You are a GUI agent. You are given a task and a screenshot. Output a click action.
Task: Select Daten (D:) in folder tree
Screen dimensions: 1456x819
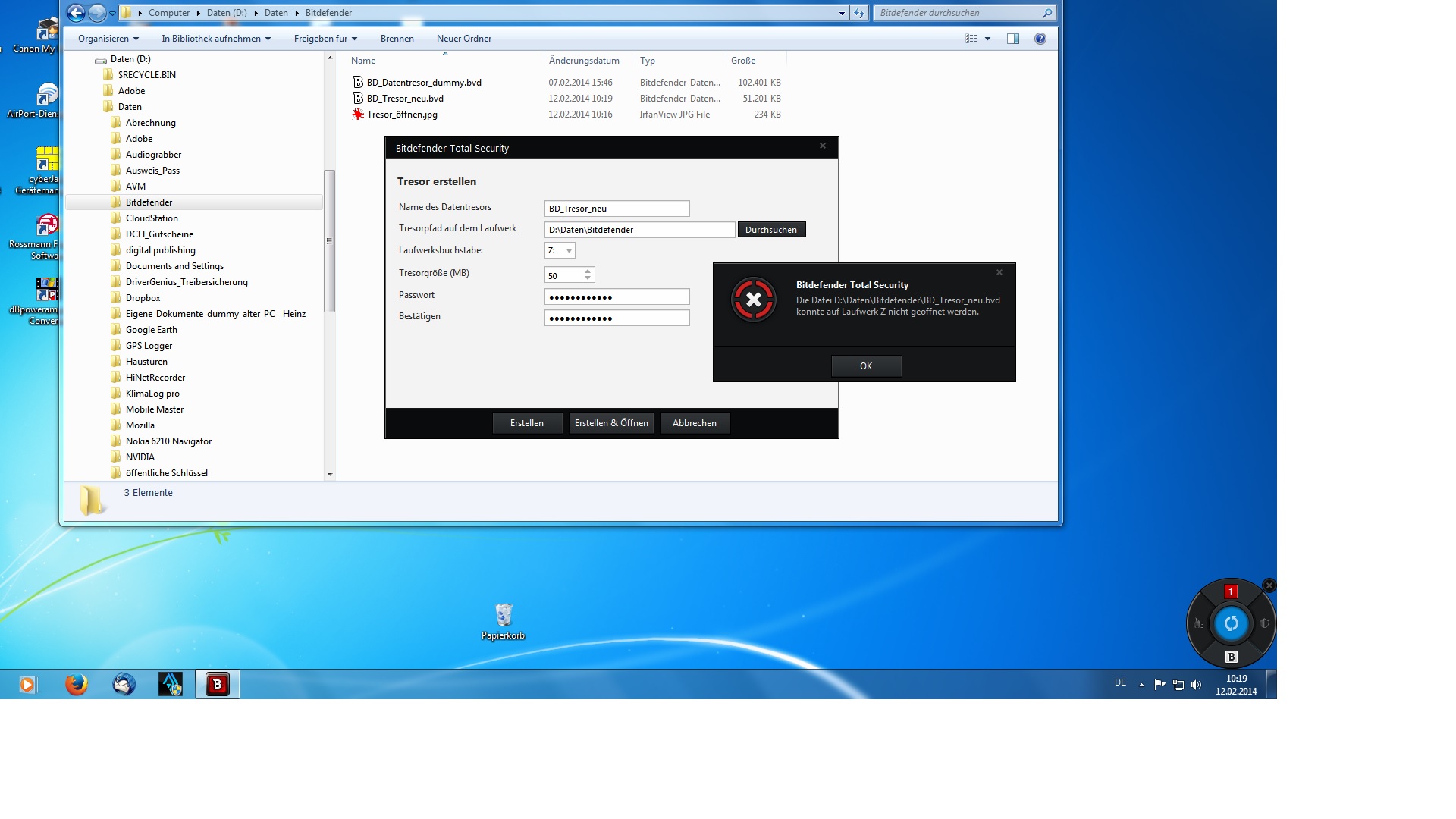pyautogui.click(x=130, y=59)
